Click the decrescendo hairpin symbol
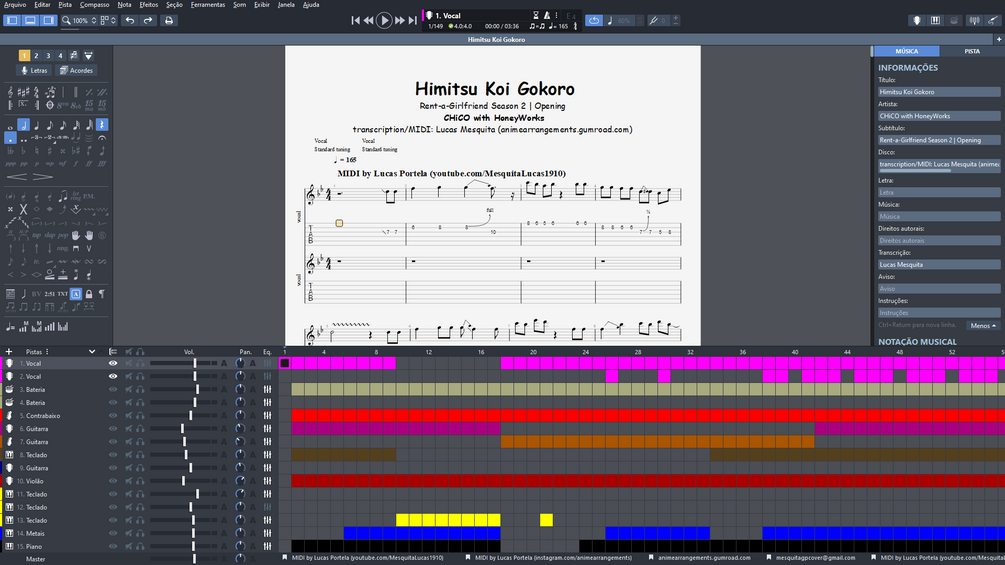The image size is (1005, 565). coord(42,177)
